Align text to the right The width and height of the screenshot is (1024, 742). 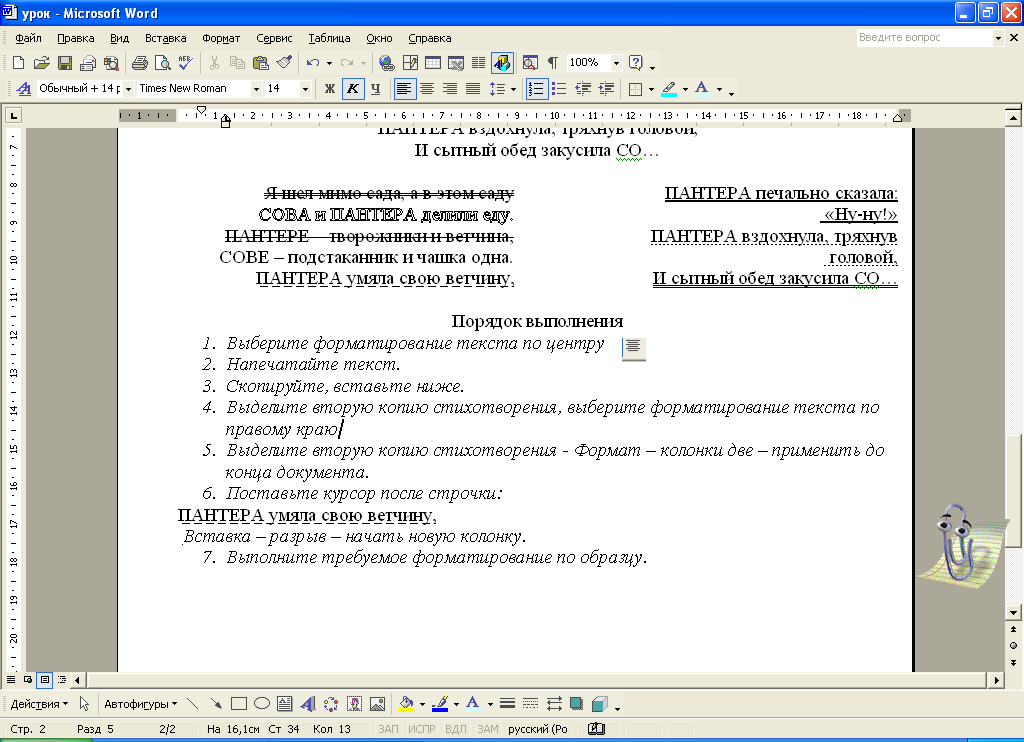[x=450, y=88]
